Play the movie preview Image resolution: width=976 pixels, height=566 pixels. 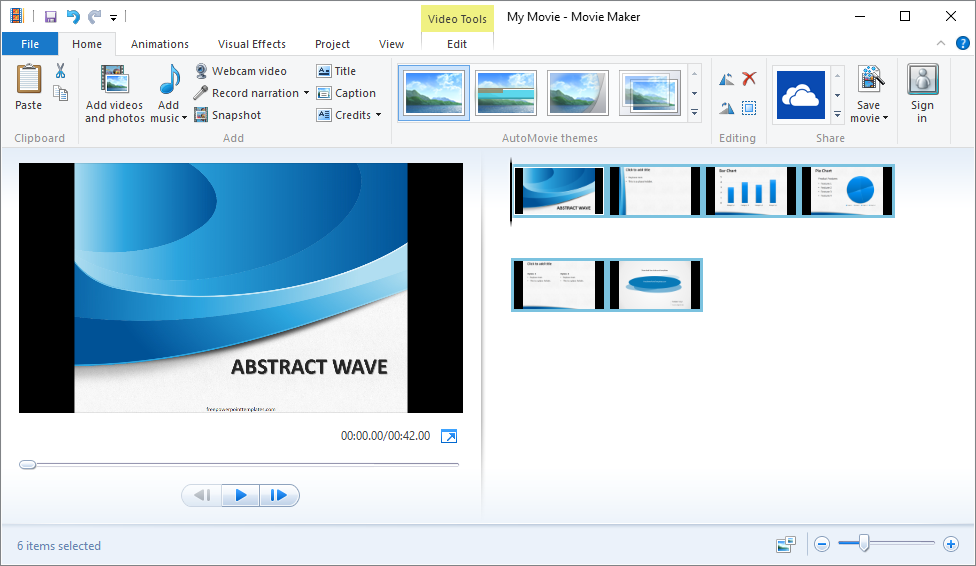pyautogui.click(x=240, y=496)
